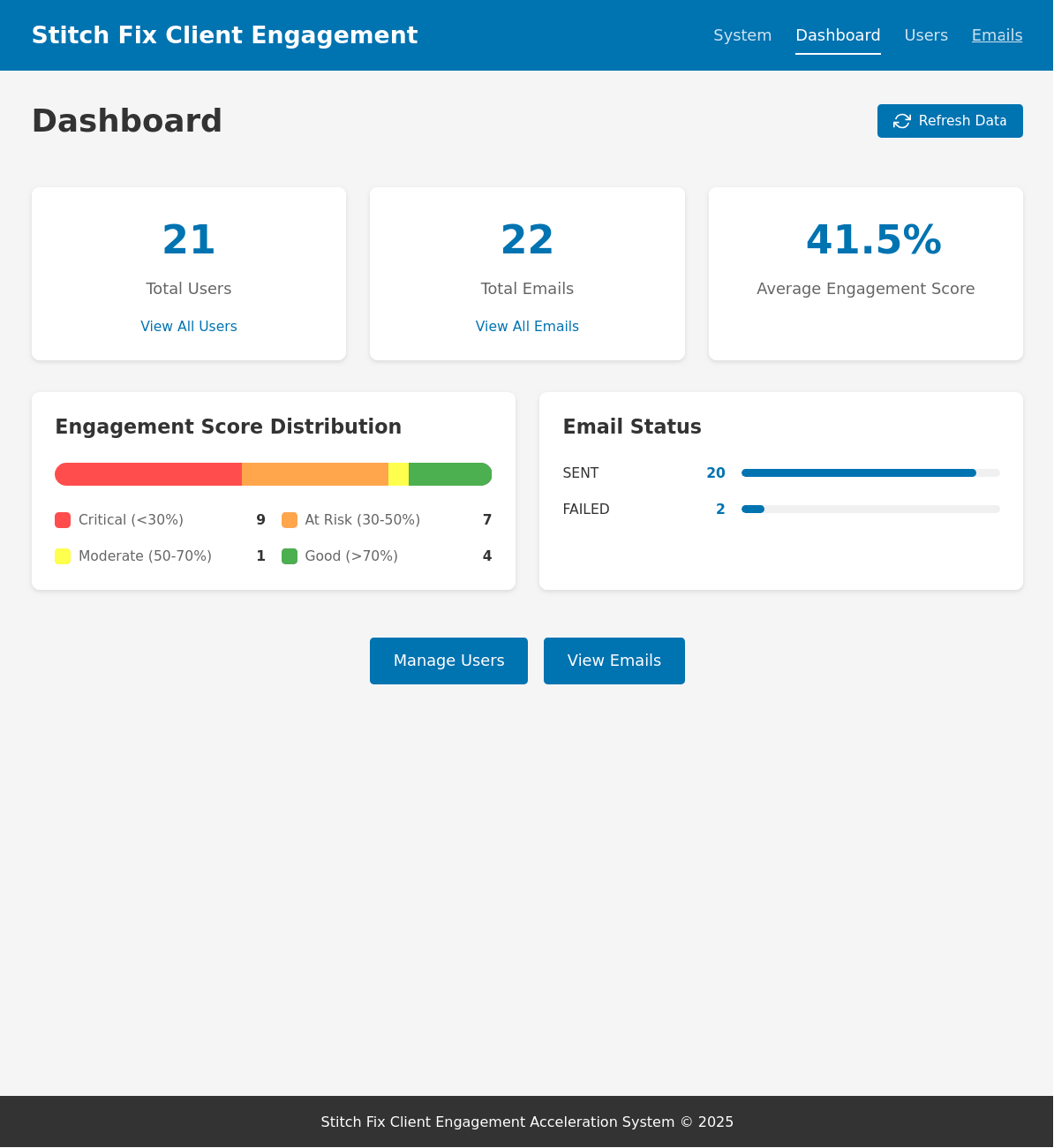
Task: Select the orange segment of distribution bar
Action: tap(315, 474)
